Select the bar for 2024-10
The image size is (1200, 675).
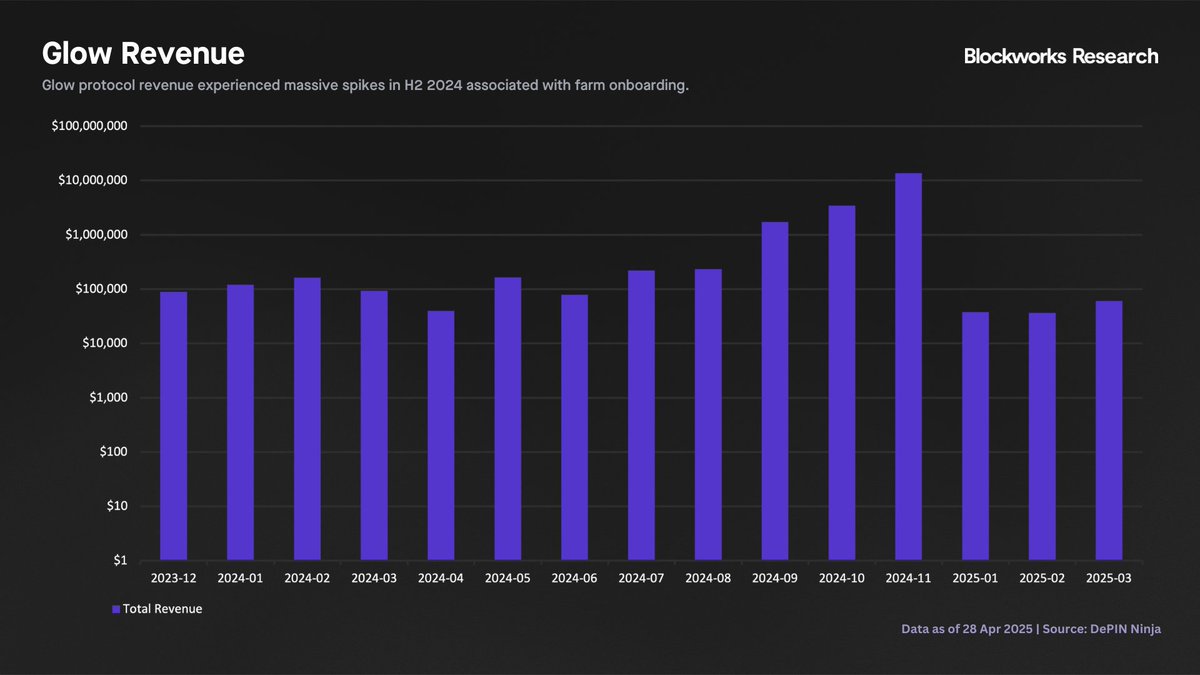pos(841,382)
